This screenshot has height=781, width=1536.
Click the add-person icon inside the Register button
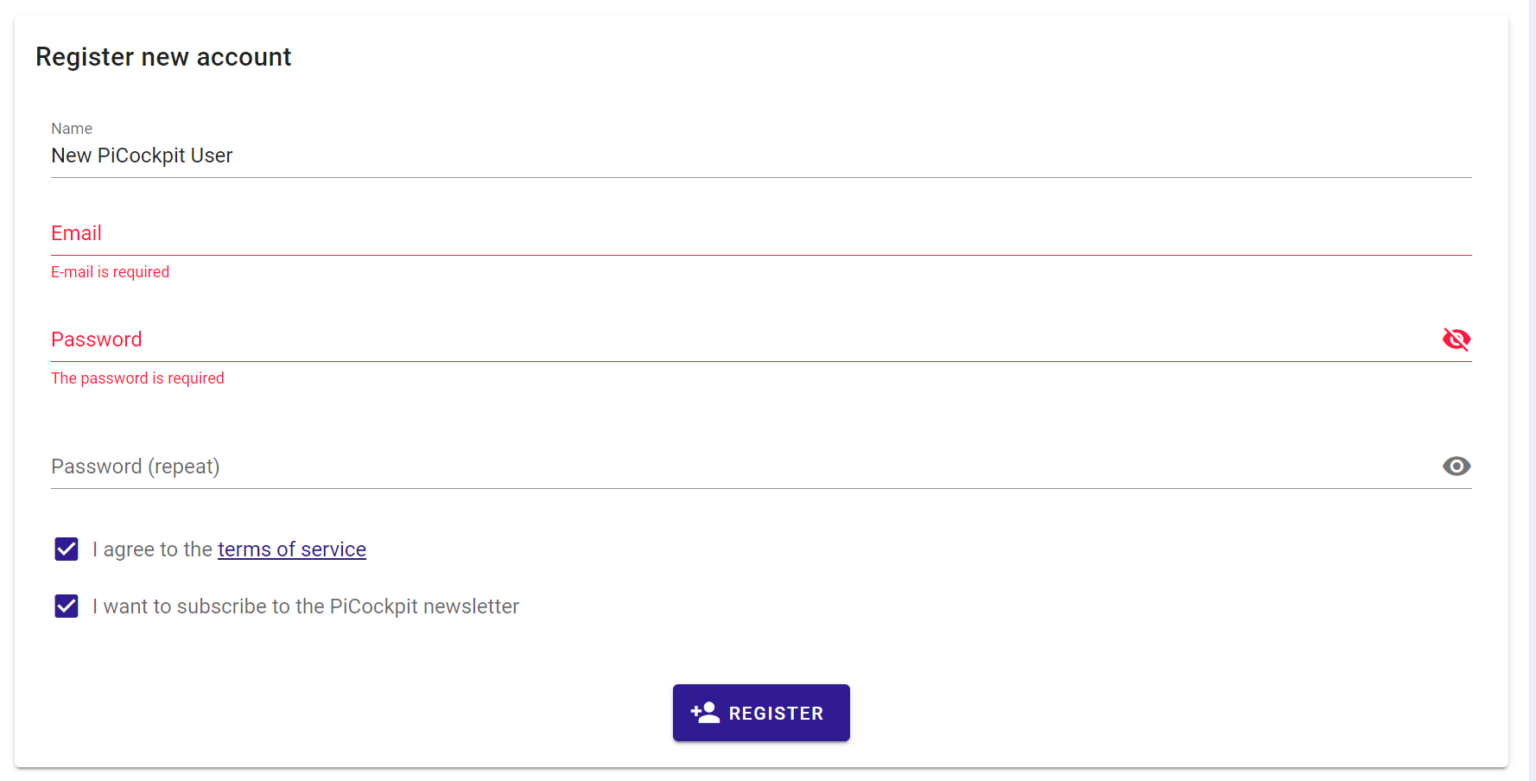point(703,712)
